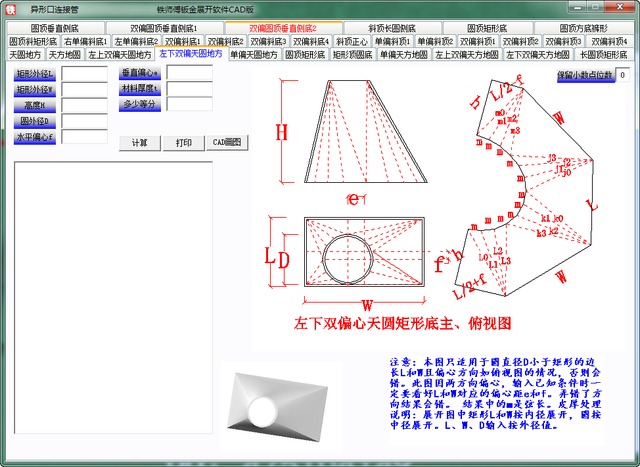Viewport: 640px width, 467px height.
Task: Click the 3D rendered duct preview image
Action: (278, 407)
